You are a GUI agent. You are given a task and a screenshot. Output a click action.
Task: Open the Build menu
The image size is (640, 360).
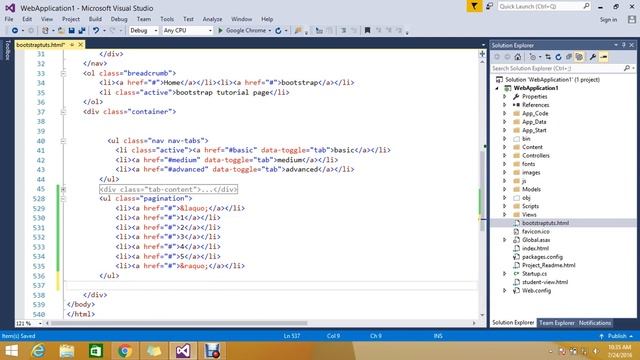coord(95,19)
